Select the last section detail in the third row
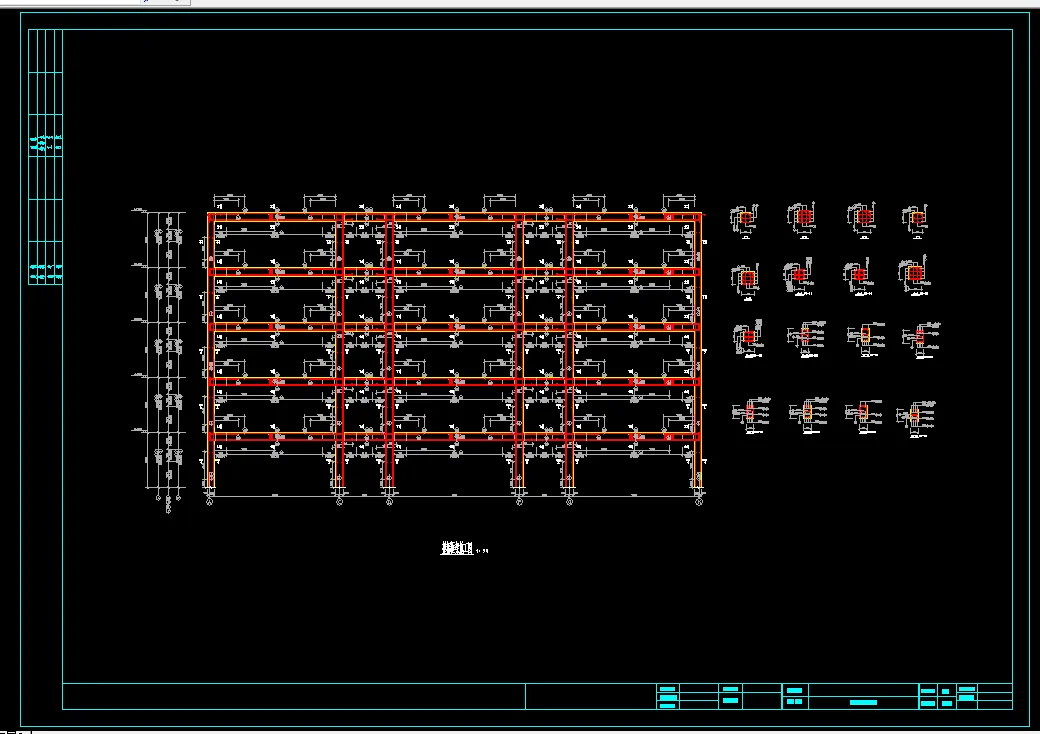 pyautogui.click(x=921, y=340)
